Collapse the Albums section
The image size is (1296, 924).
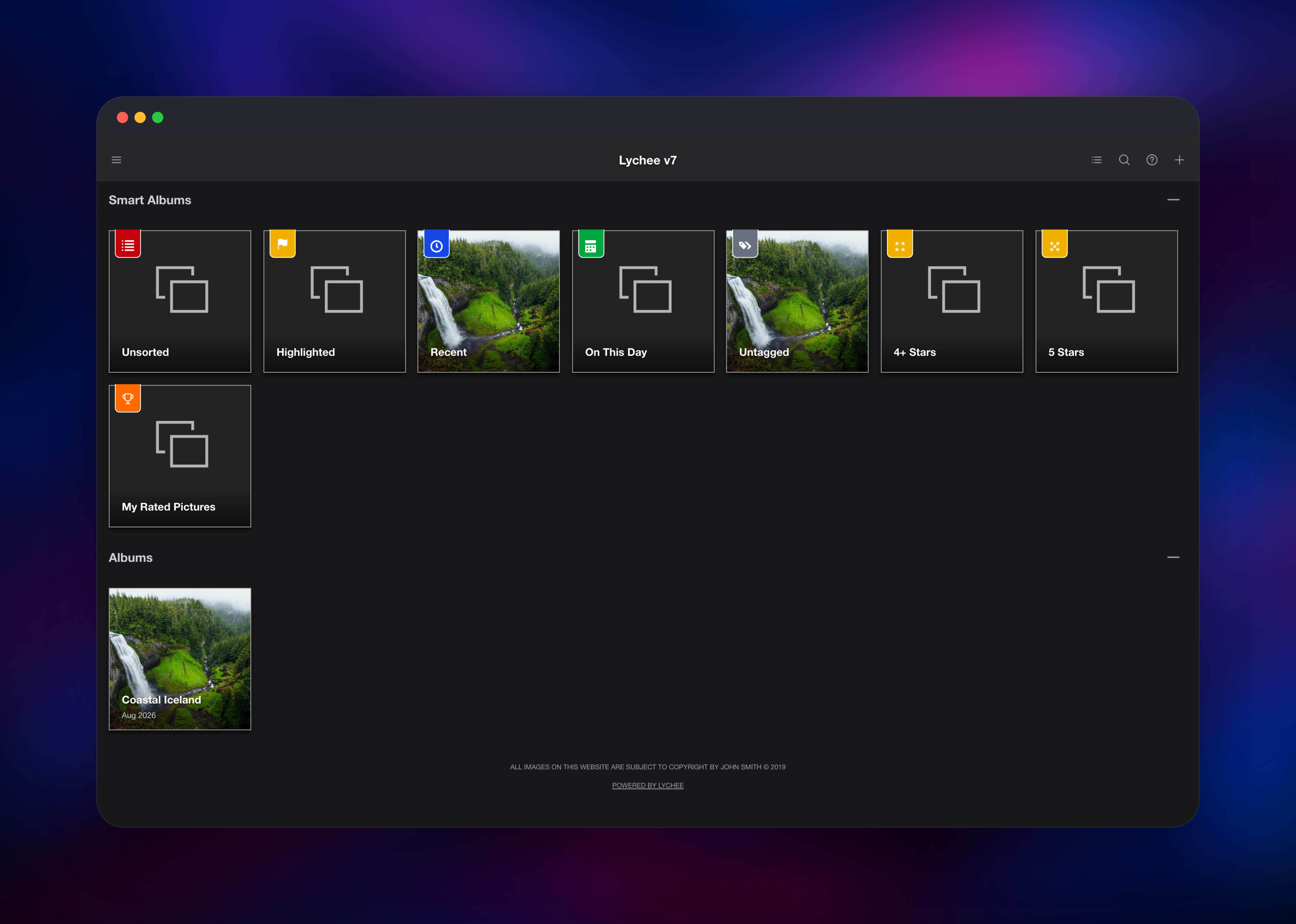[x=1173, y=557]
